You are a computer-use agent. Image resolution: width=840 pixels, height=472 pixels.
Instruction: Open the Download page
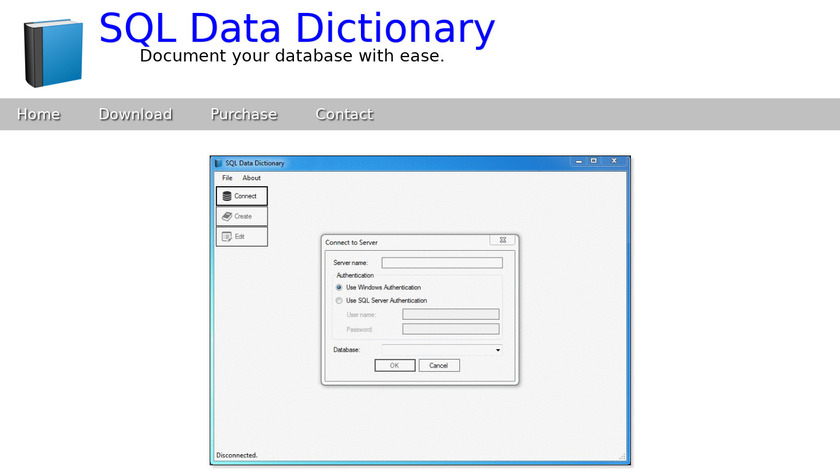coord(136,114)
